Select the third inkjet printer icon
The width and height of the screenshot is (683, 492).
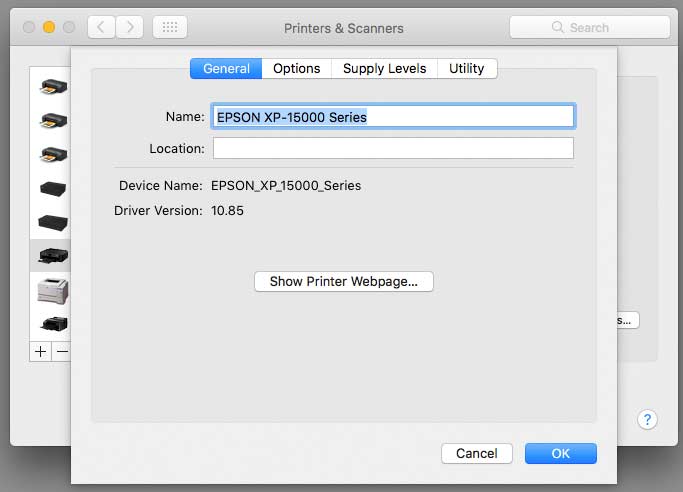[x=53, y=155]
